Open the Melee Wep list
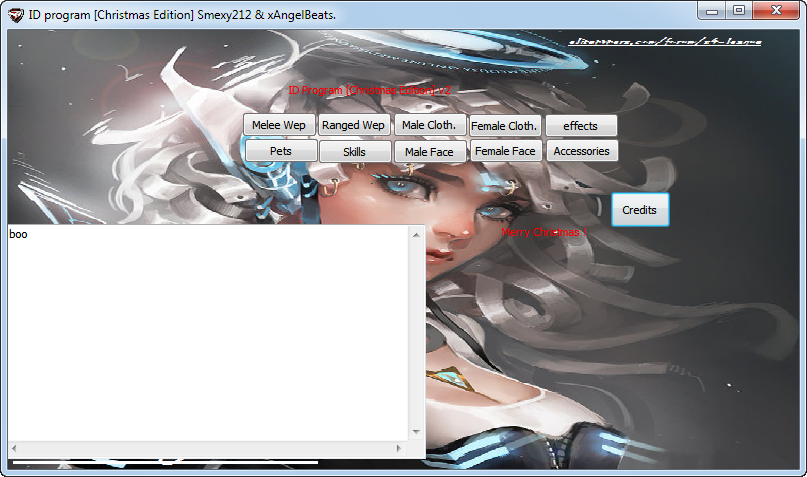The height and width of the screenshot is (477, 807). point(280,125)
